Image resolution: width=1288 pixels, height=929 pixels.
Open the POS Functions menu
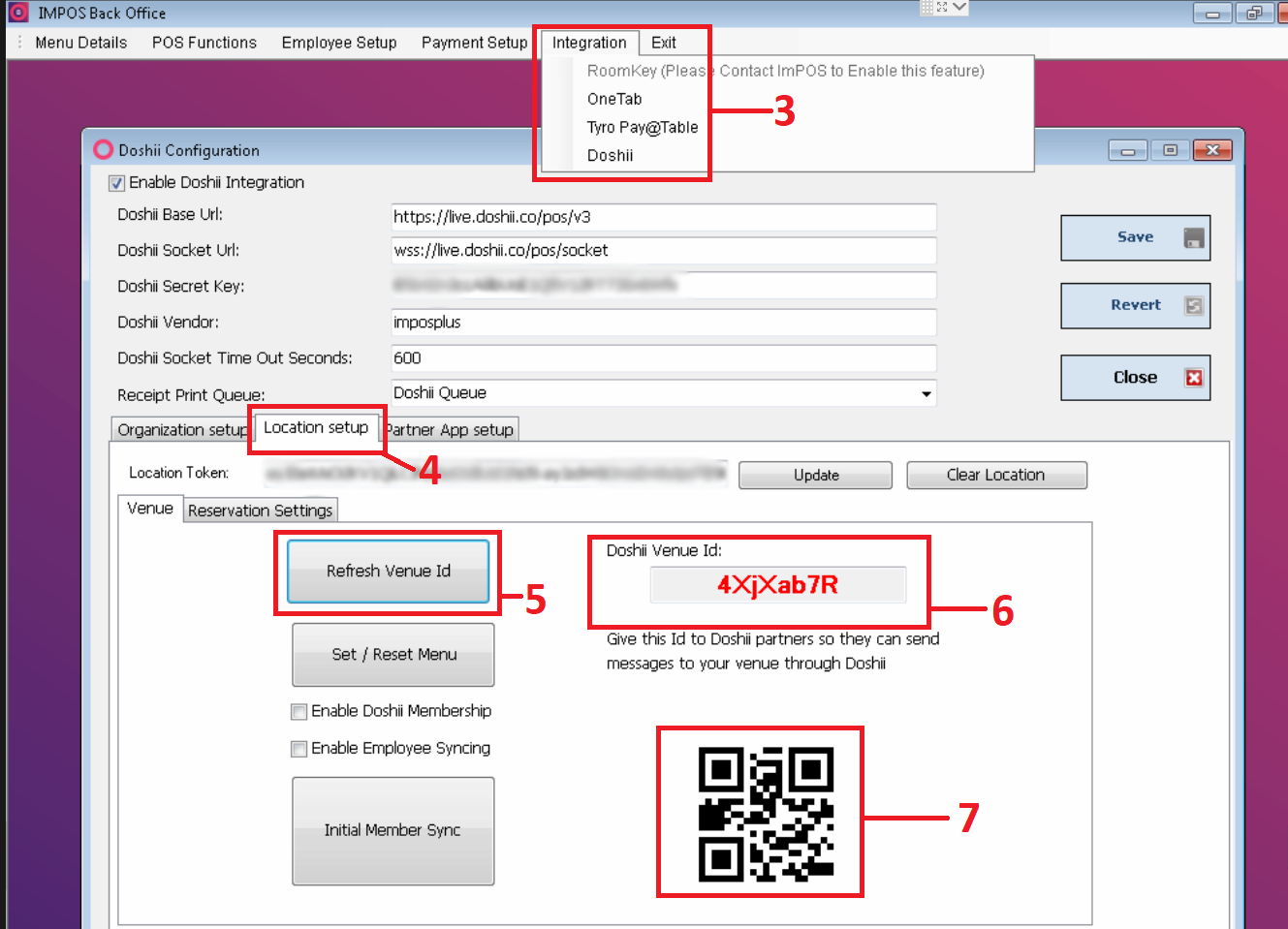204,43
